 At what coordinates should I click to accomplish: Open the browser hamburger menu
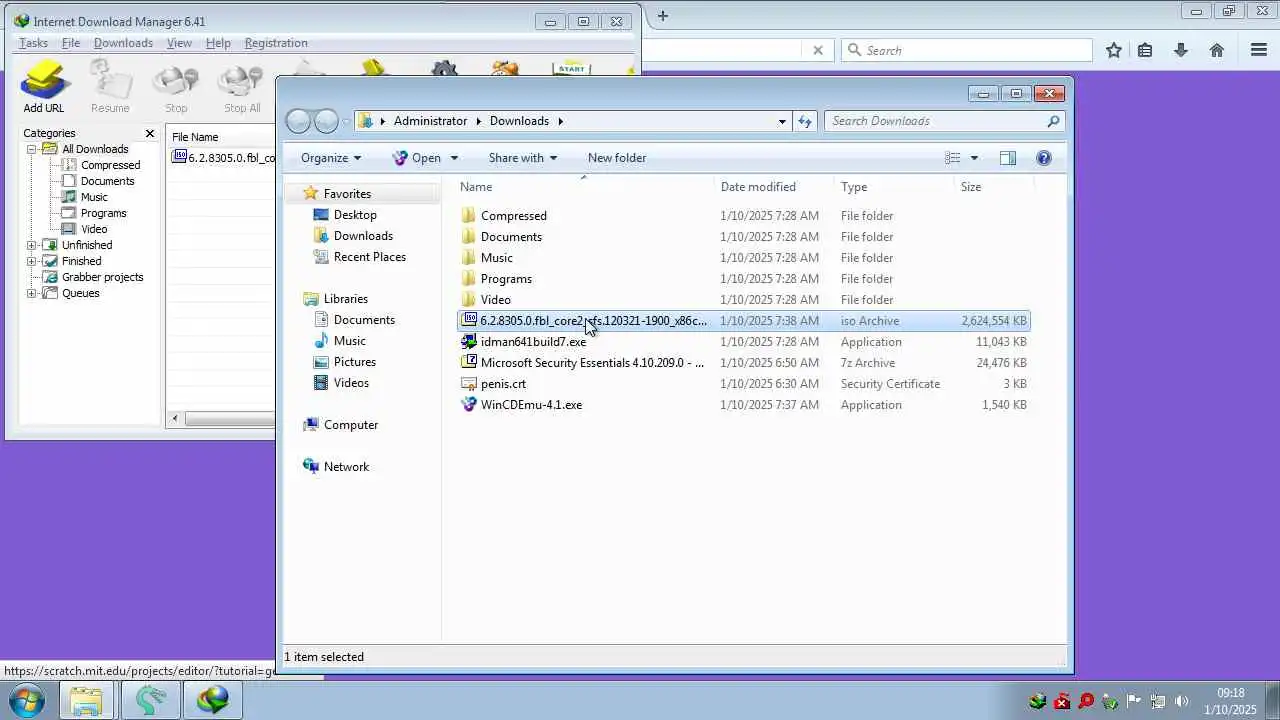click(x=1259, y=50)
